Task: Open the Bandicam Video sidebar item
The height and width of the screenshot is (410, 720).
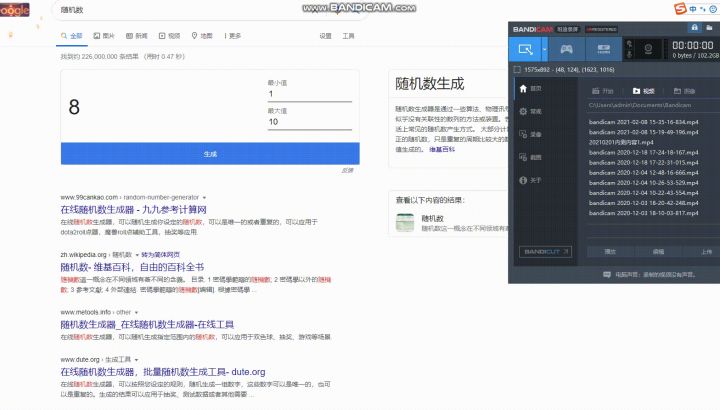Action: 530,135
